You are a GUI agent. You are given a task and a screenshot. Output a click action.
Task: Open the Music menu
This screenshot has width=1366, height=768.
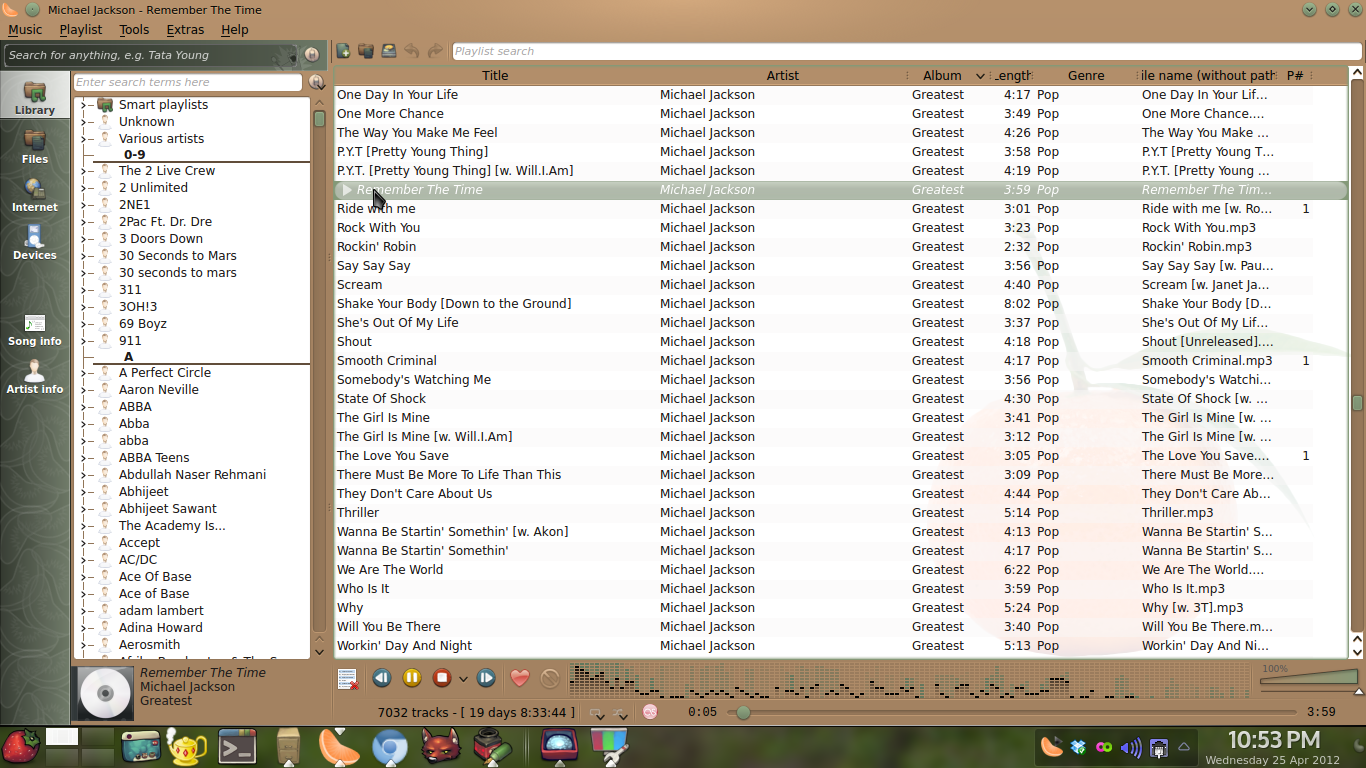point(25,30)
